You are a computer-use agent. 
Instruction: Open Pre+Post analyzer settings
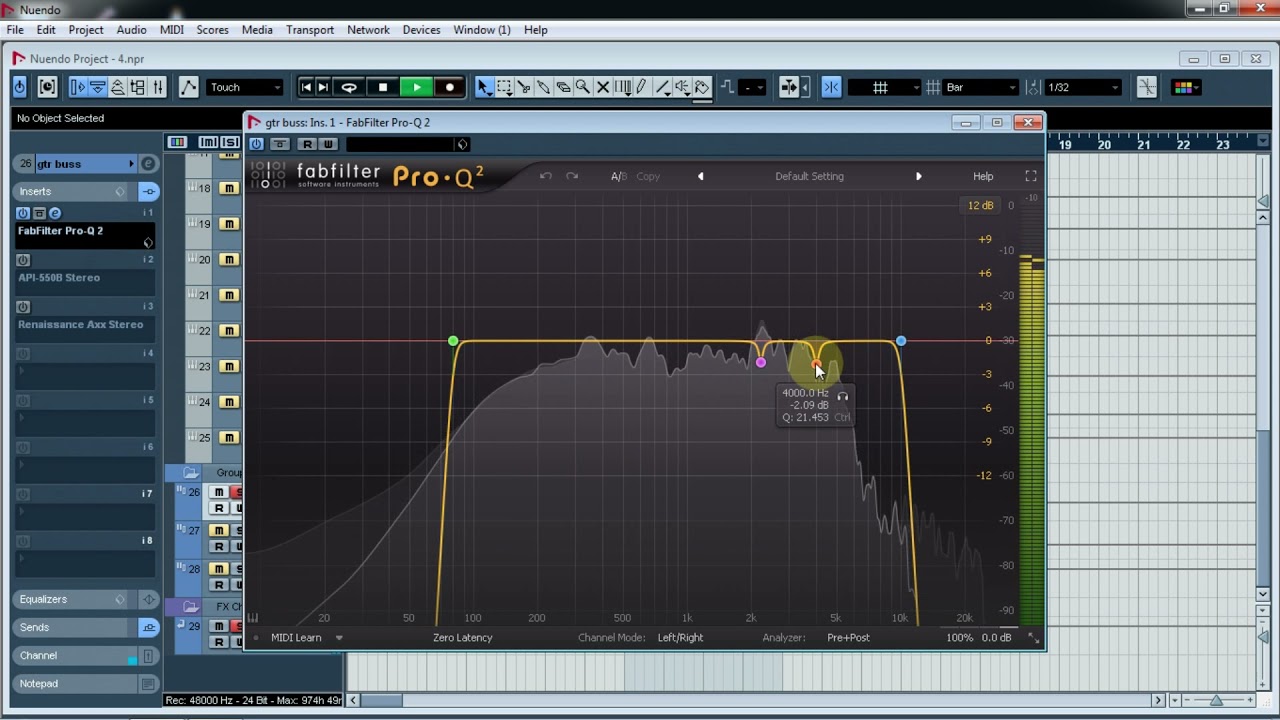click(x=848, y=638)
